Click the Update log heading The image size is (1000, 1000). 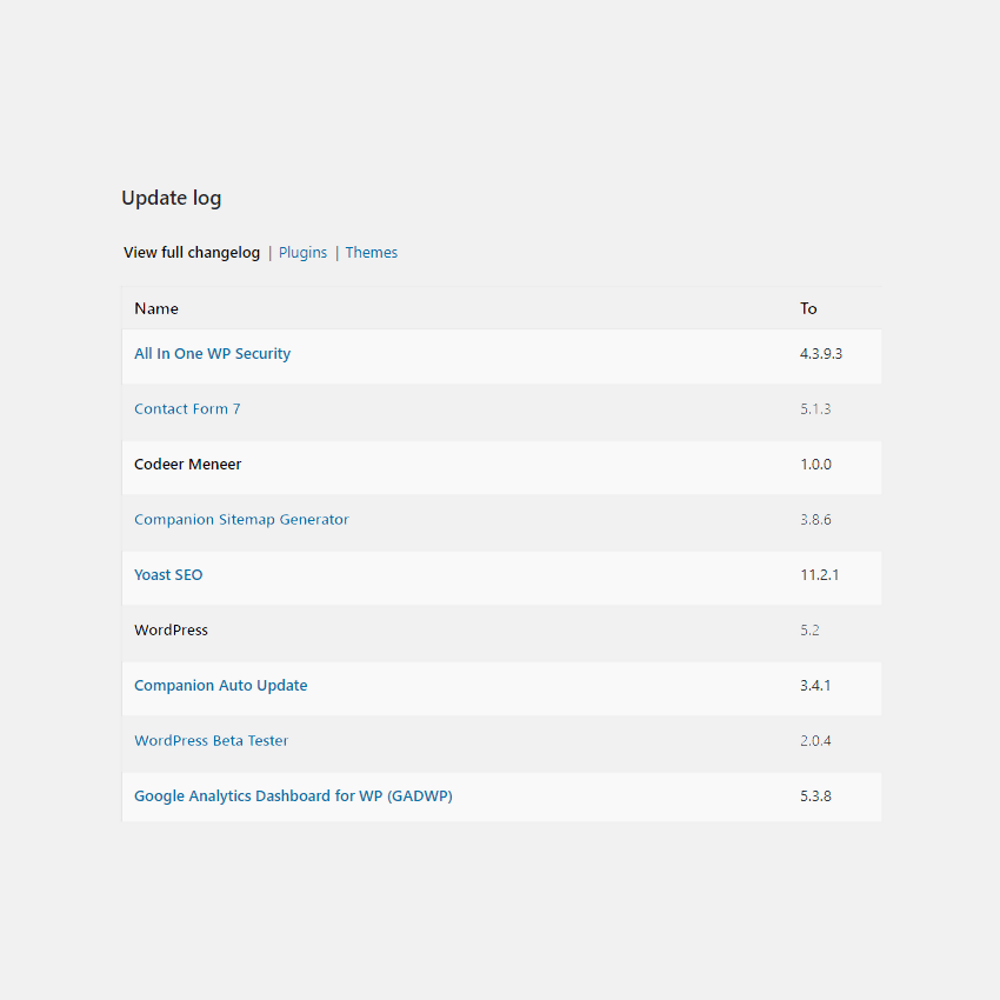point(171,198)
